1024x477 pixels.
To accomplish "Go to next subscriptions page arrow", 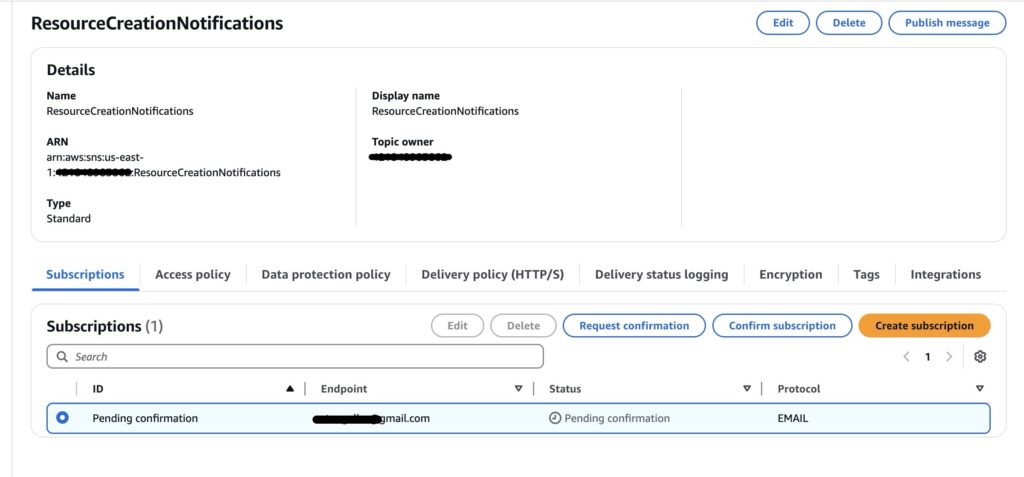I will 949,357.
